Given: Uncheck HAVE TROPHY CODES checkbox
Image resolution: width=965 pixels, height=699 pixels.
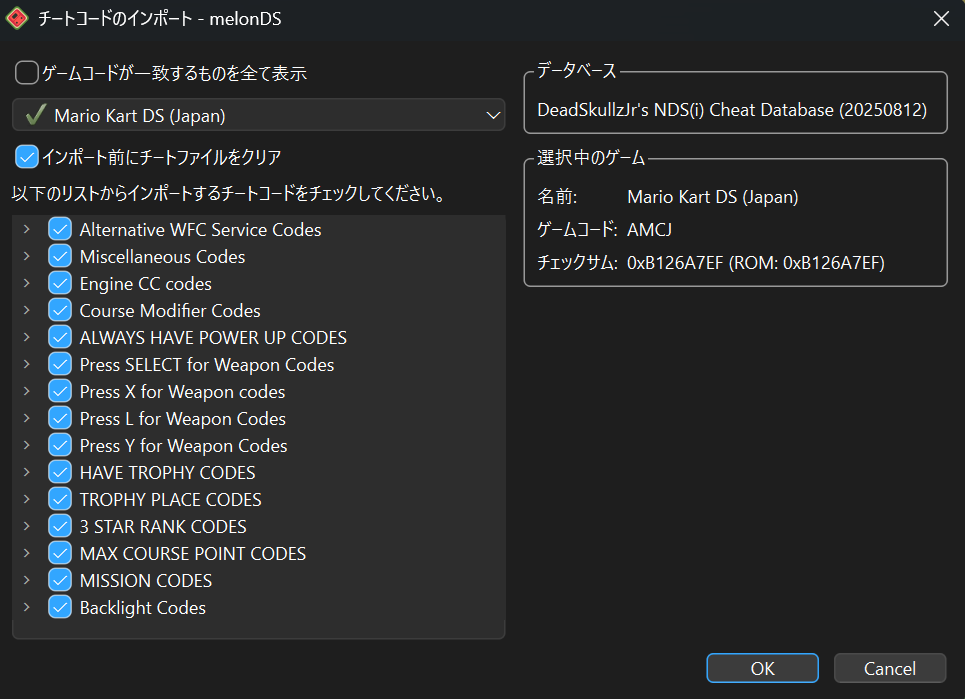Looking at the screenshot, I should click(60, 473).
